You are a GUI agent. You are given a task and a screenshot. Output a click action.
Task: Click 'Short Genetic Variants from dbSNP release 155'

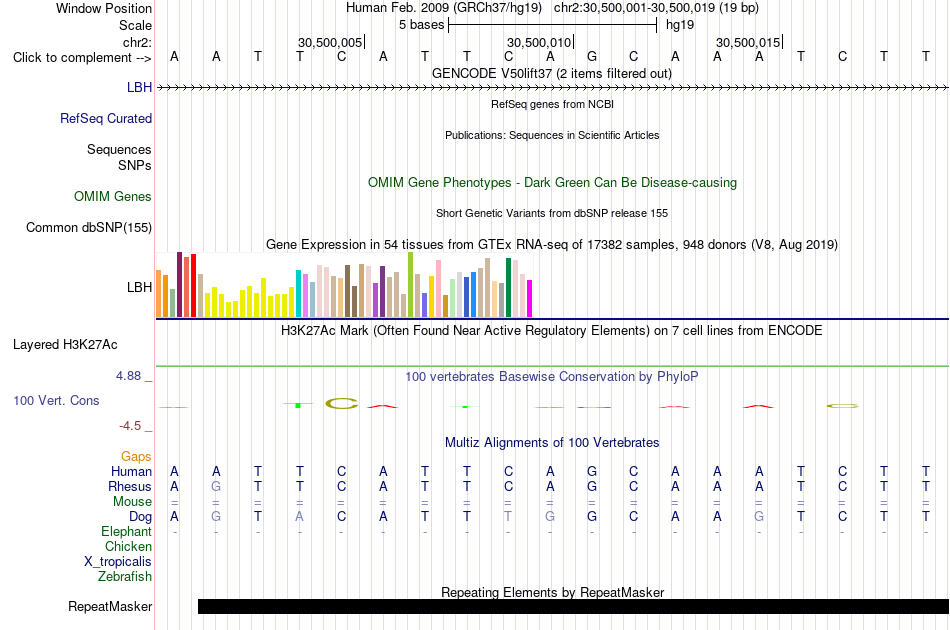pyautogui.click(x=552, y=213)
